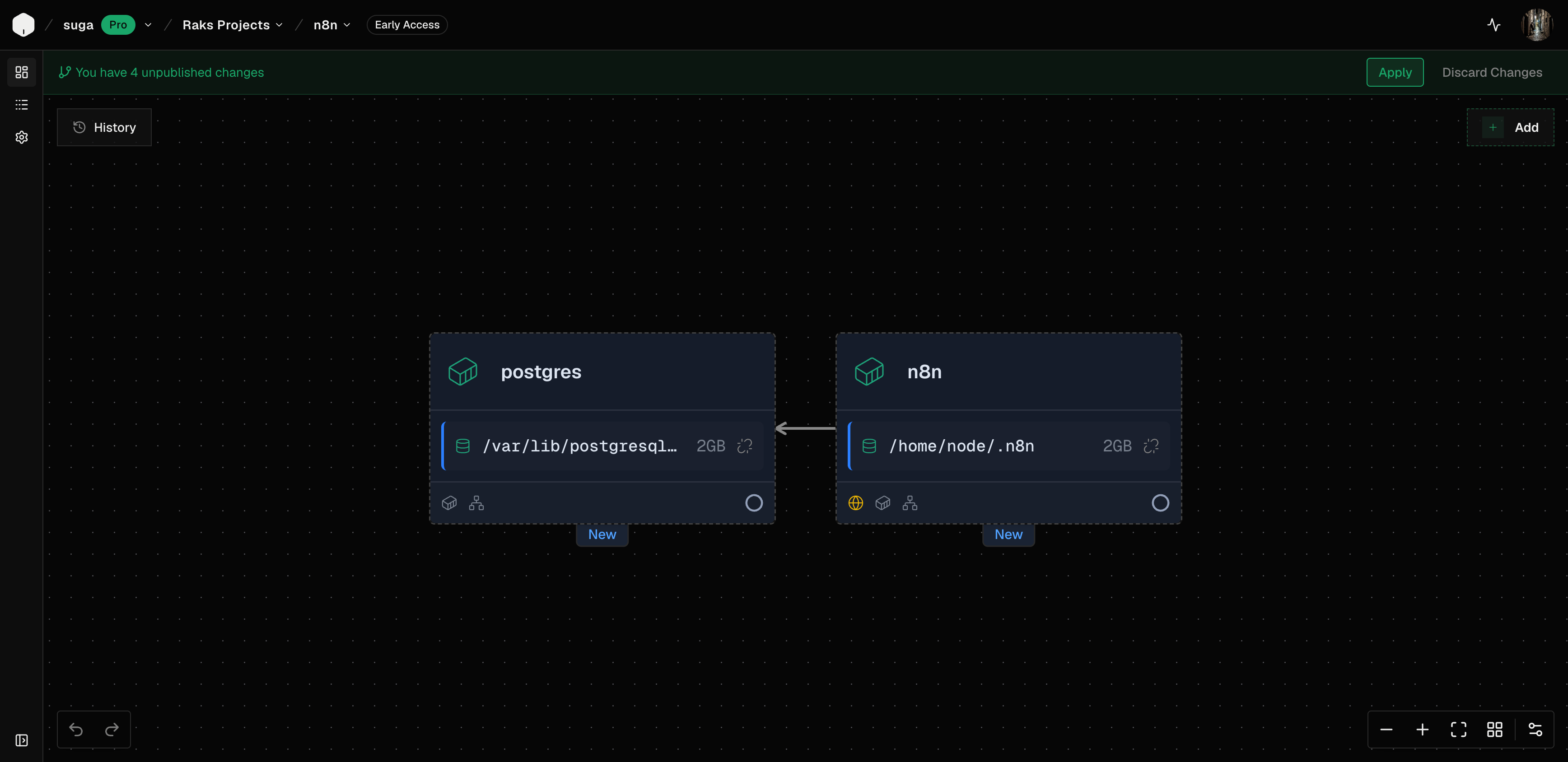This screenshot has height=762, width=1568.
Task: Click the arrow connecting n8n to postgres
Action: [x=805, y=428]
